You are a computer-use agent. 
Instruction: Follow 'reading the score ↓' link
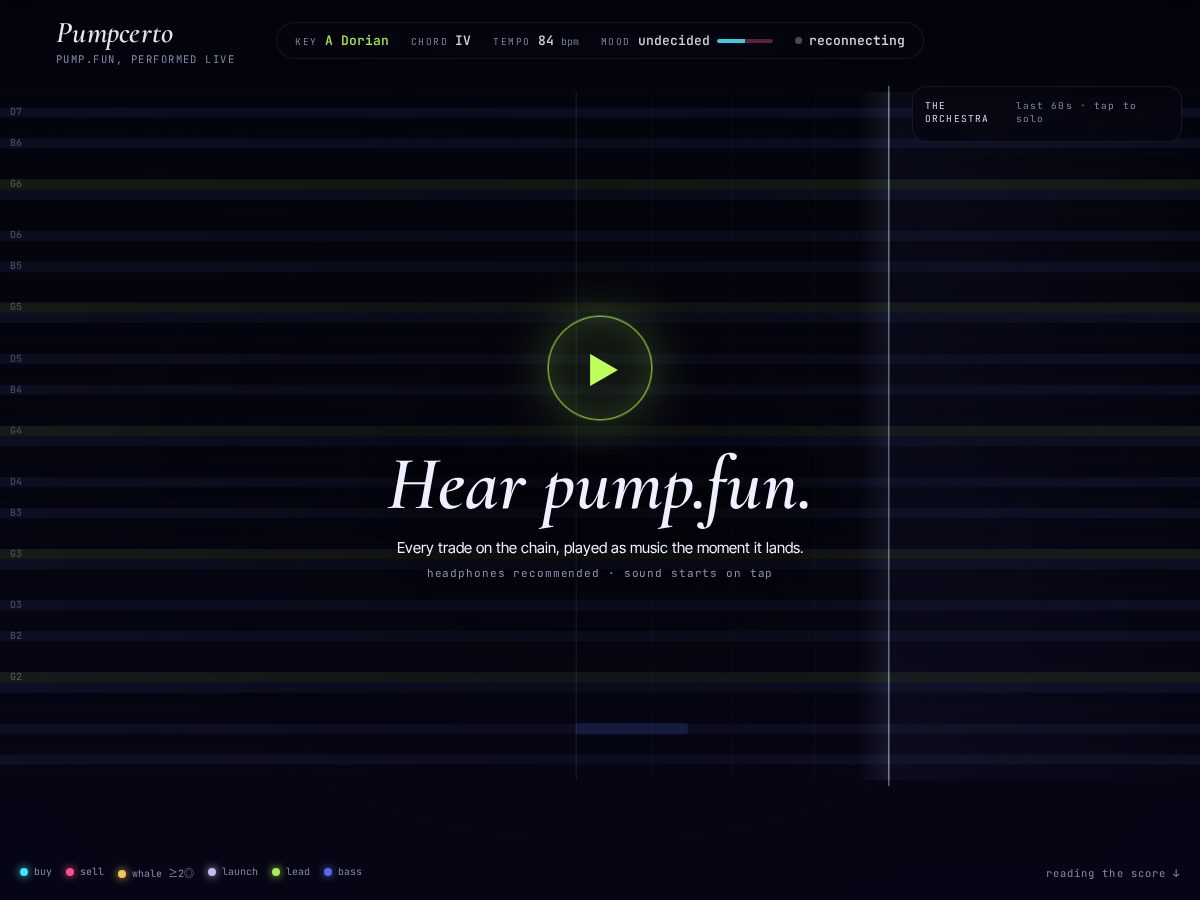click(x=1113, y=873)
